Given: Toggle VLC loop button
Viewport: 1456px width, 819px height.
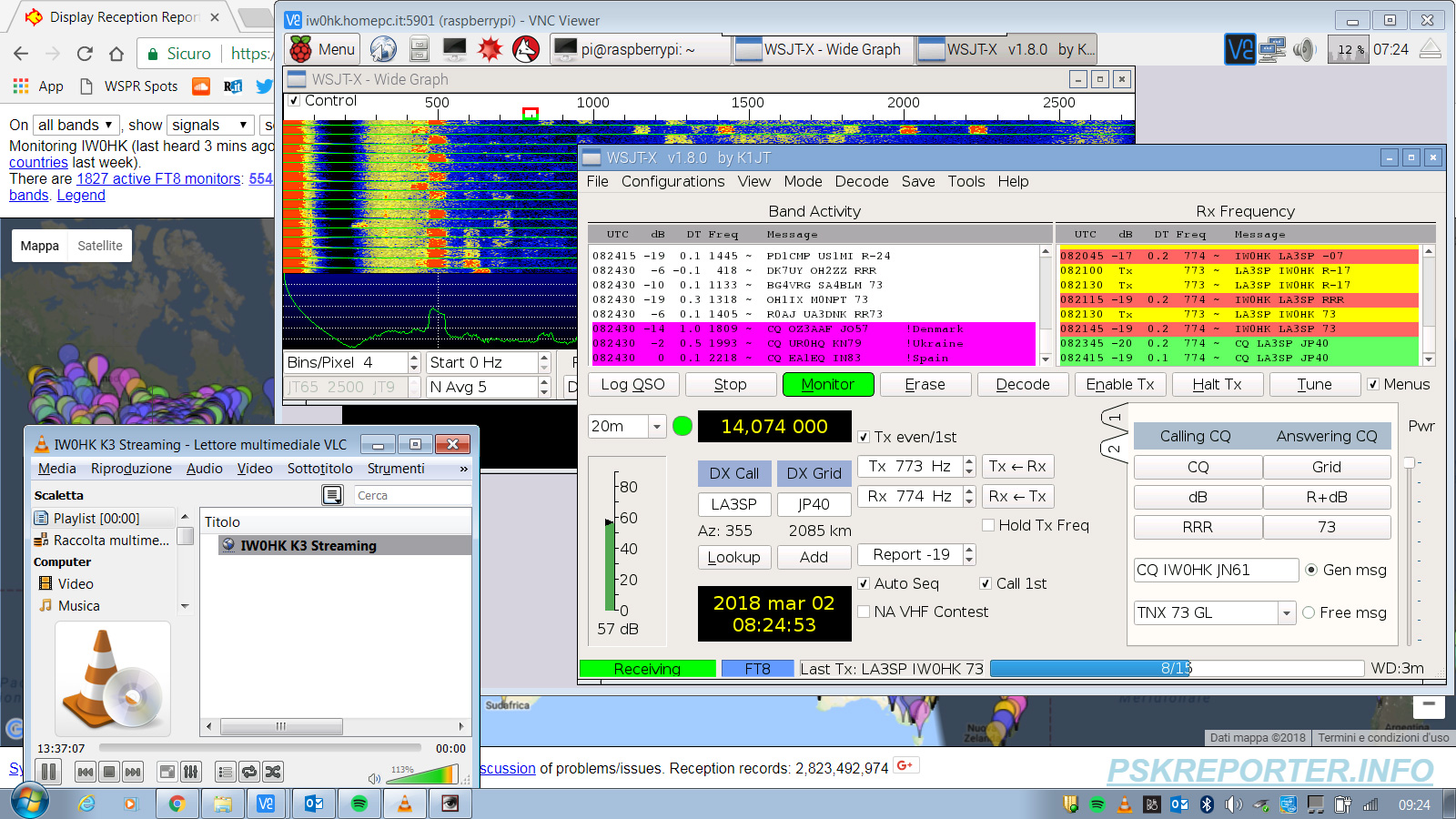Looking at the screenshot, I should [249, 772].
